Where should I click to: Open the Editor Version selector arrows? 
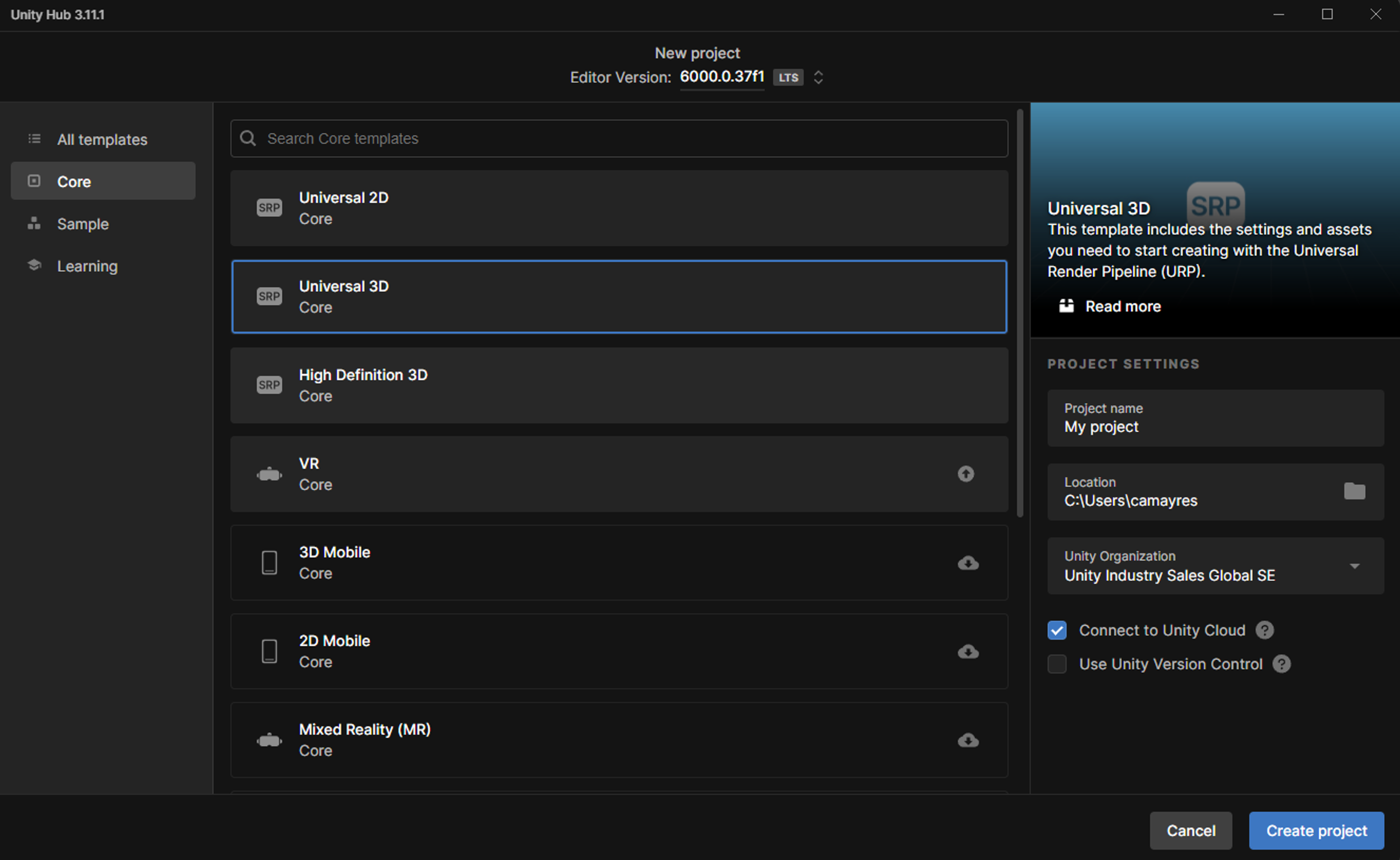pyautogui.click(x=818, y=78)
